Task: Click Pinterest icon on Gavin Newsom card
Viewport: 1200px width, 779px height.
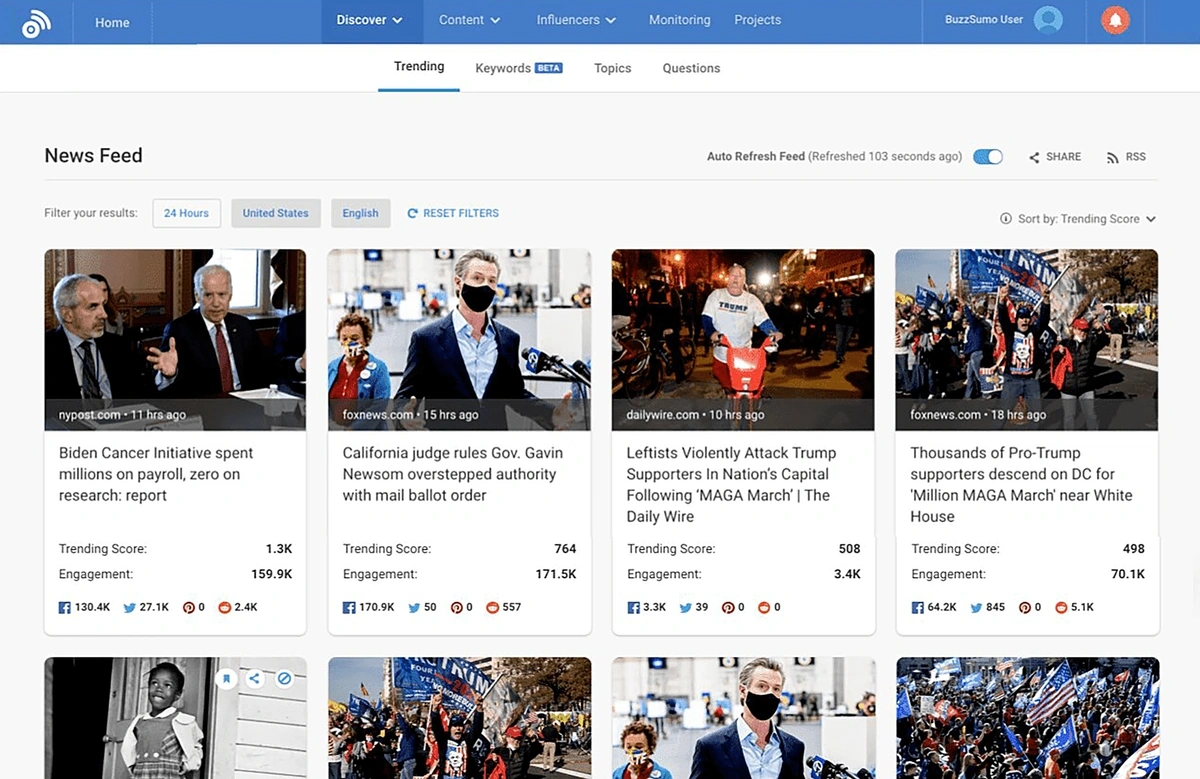Action: click(456, 607)
